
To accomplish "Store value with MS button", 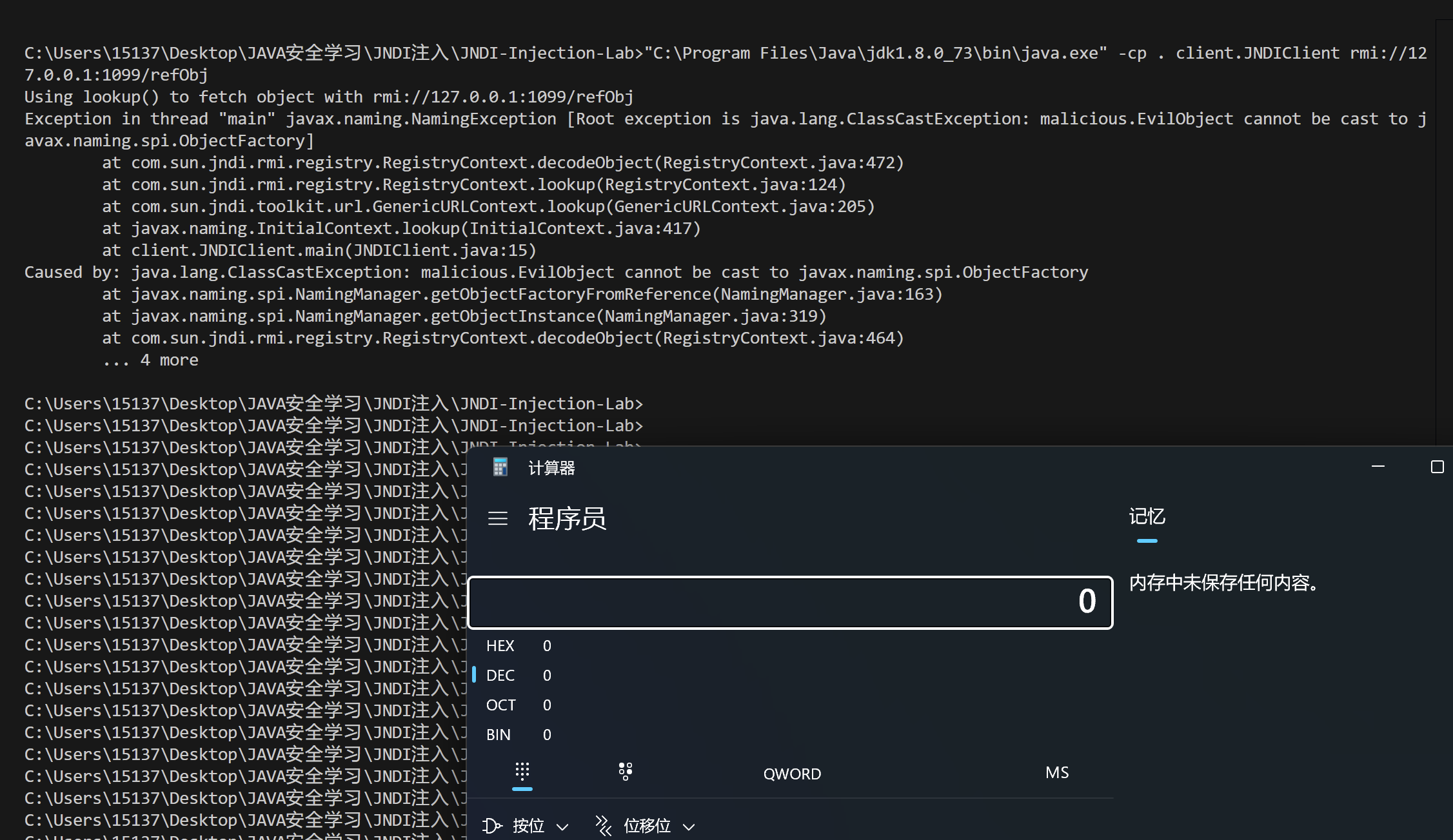I will click(x=1057, y=773).
